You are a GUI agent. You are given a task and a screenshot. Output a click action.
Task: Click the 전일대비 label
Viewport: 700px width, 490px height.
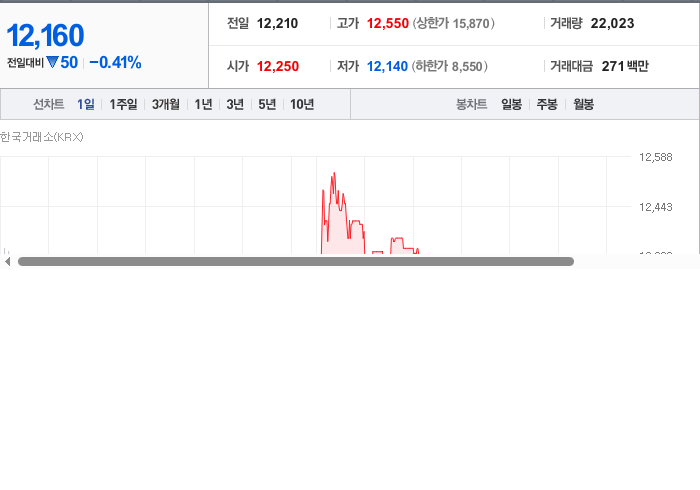(x=25, y=63)
